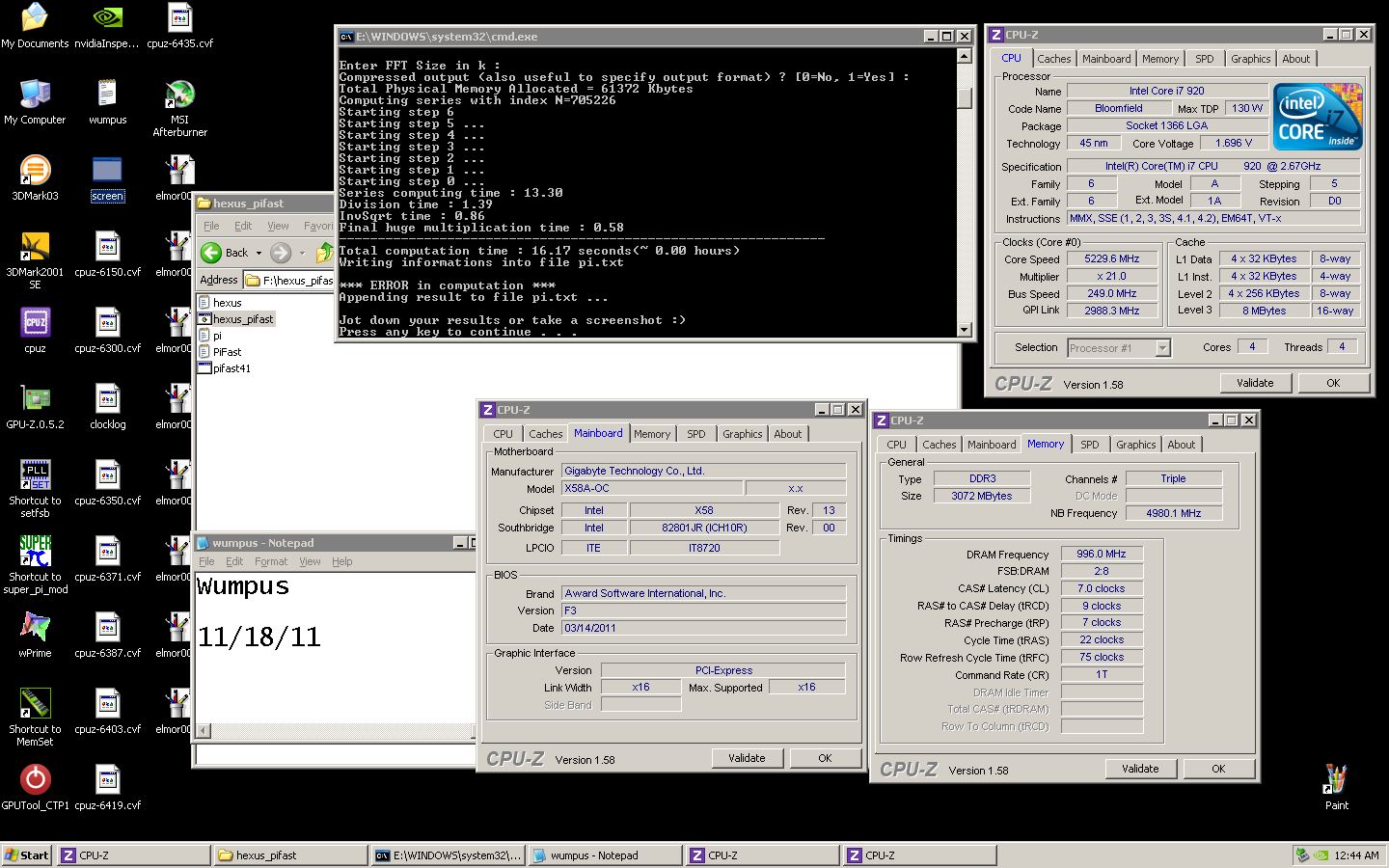Image resolution: width=1389 pixels, height=868 pixels.
Task: Switch to Mainboard tab in top-right CPU-Z
Action: pos(1105,59)
